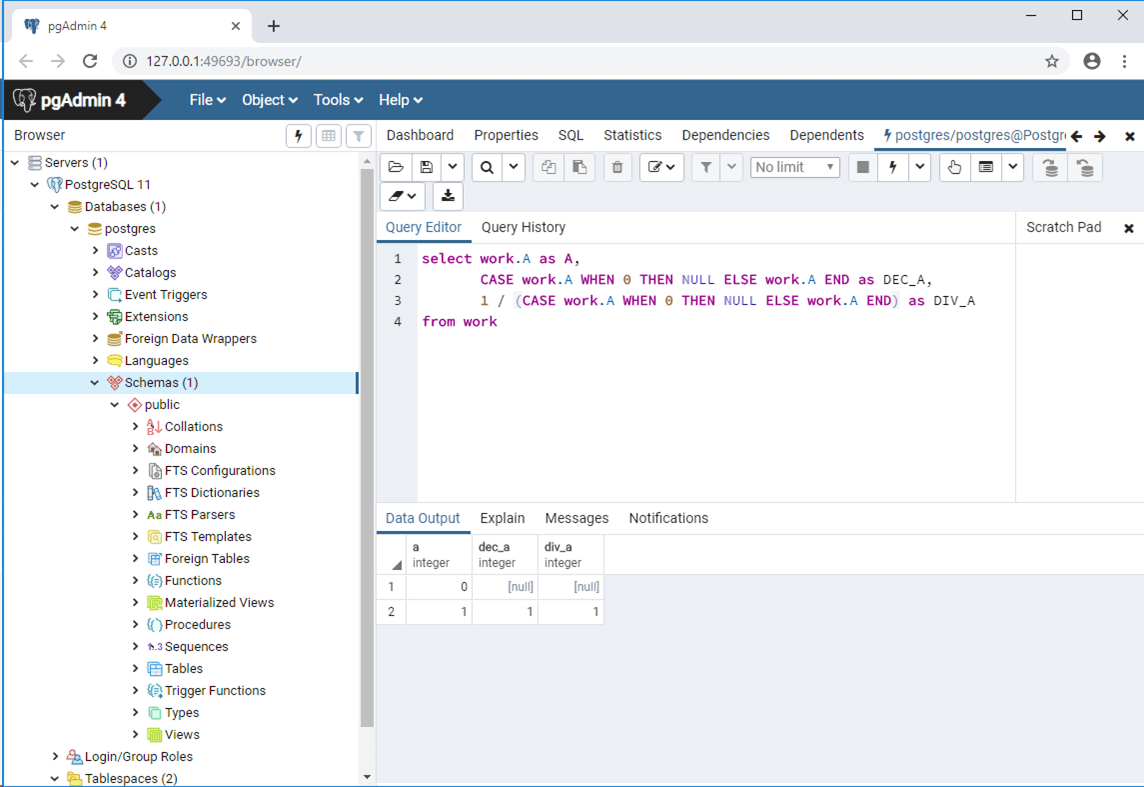This screenshot has height=787, width=1144.
Task: Expand the Extensions node
Action: pos(95,317)
